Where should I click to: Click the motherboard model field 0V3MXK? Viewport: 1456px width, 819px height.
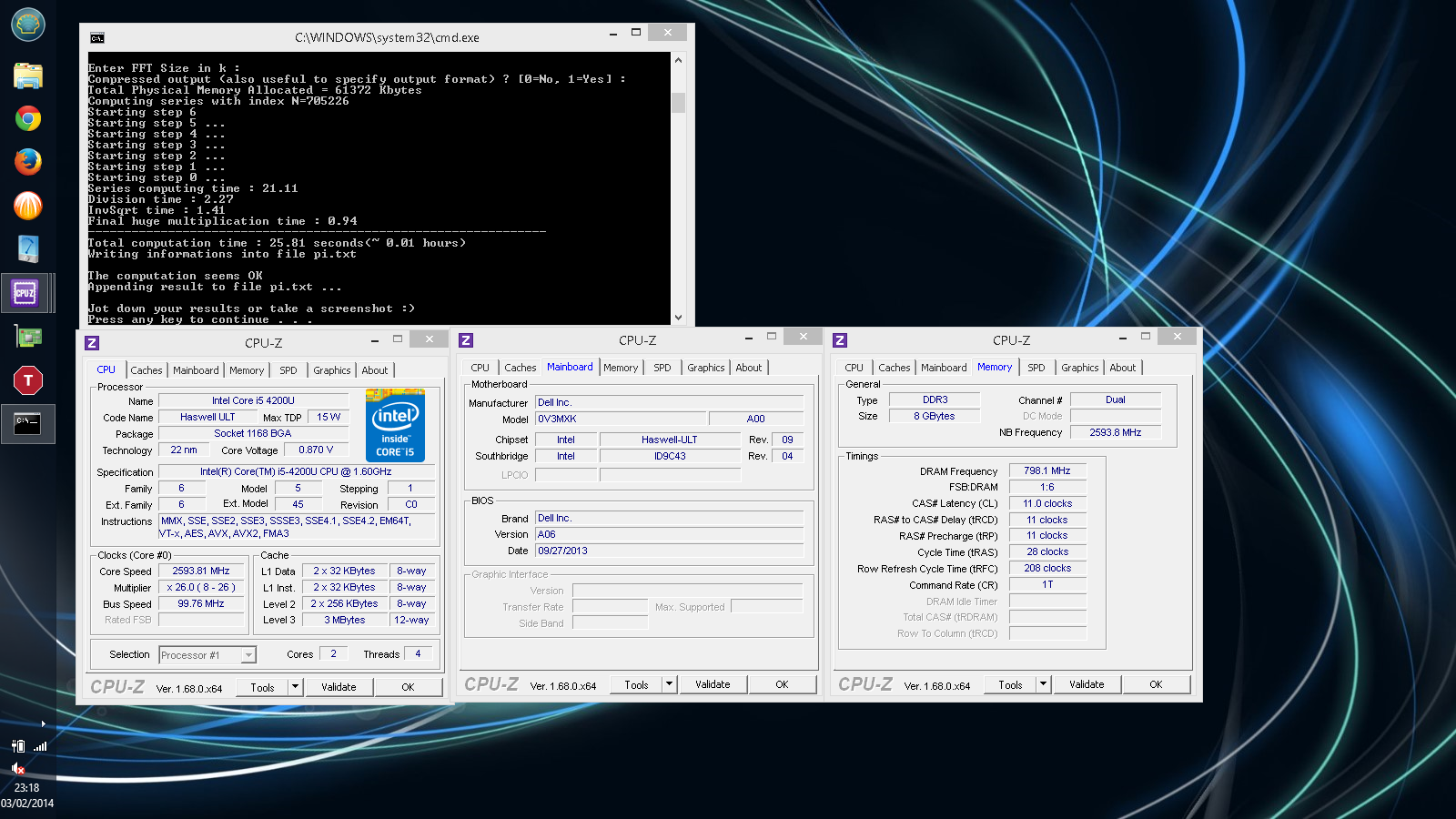click(x=620, y=420)
